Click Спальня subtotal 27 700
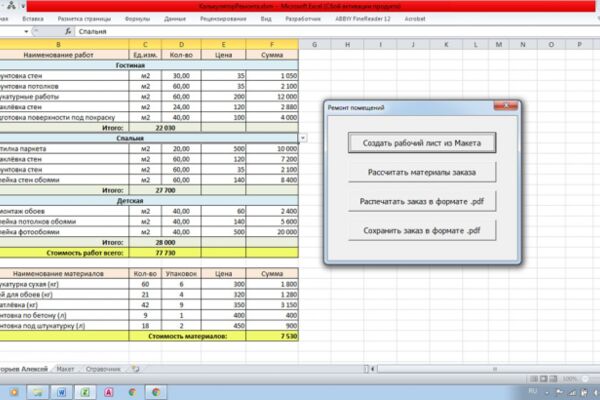The width and height of the screenshot is (600, 400). click(165, 190)
